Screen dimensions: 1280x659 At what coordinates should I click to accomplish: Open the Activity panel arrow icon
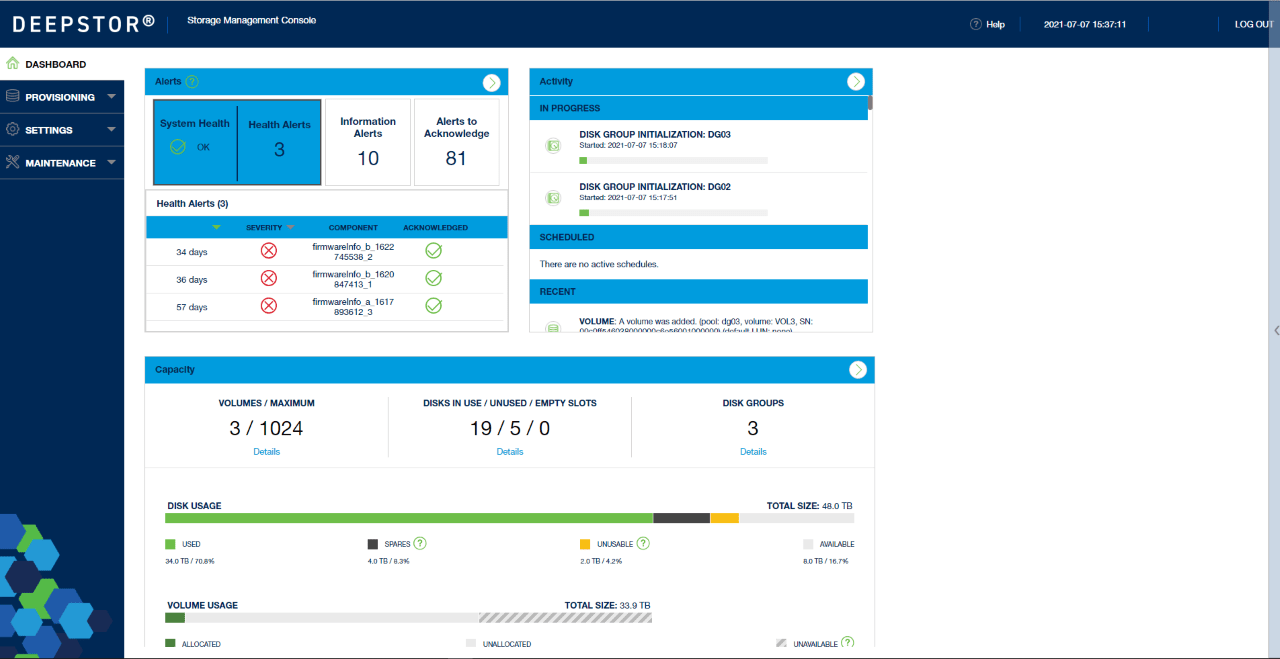[855, 82]
